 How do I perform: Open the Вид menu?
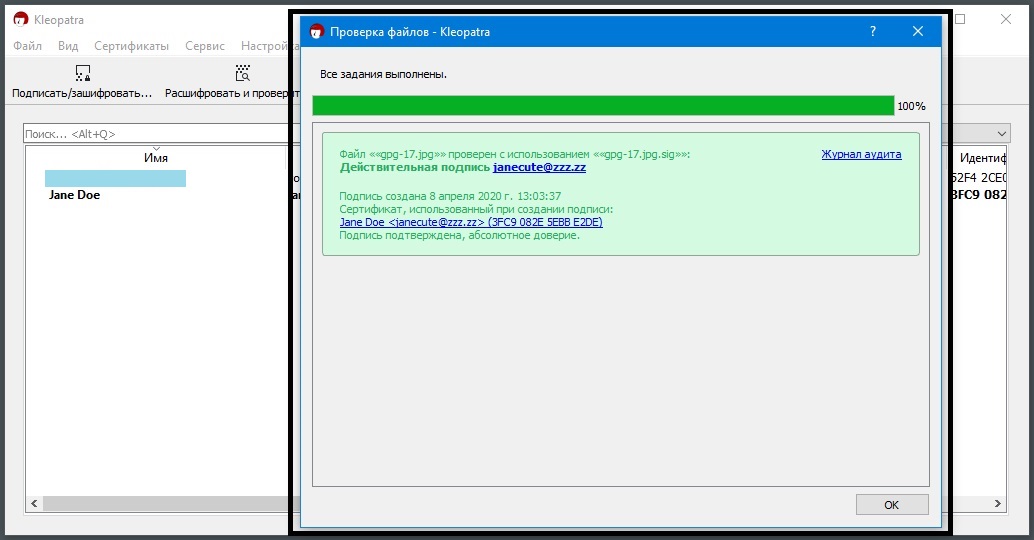[x=68, y=45]
